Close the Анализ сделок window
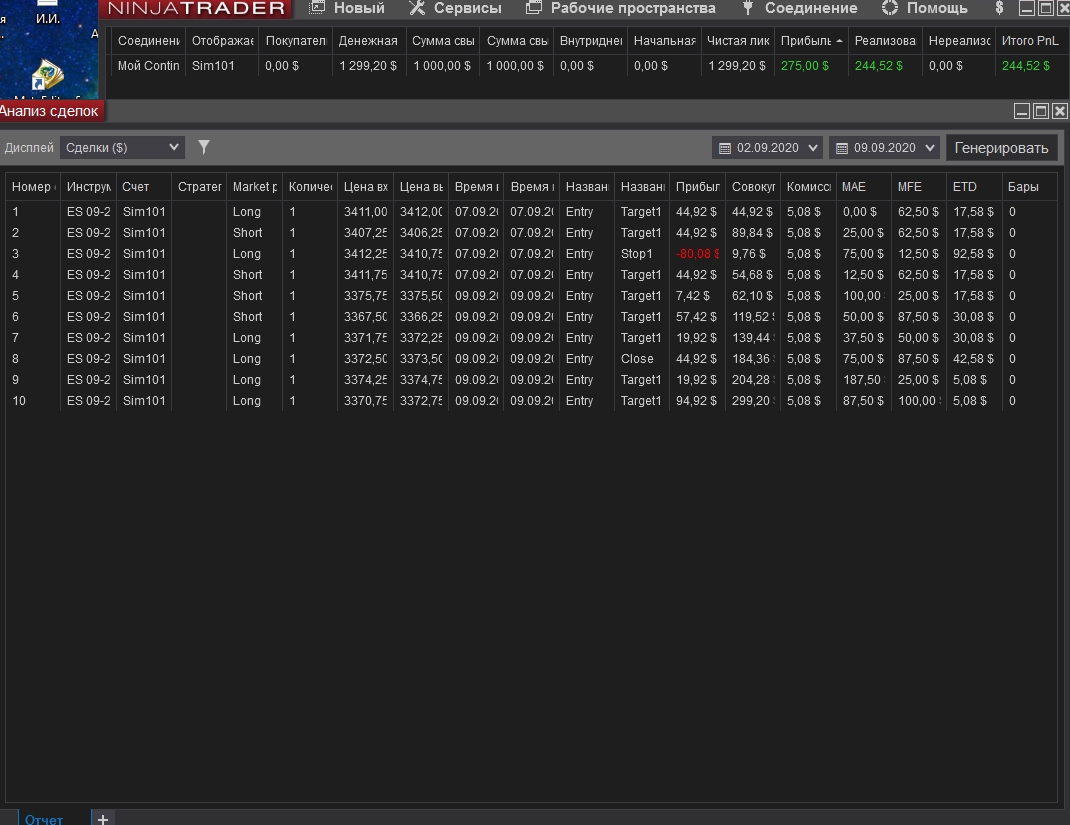This screenshot has width=1070, height=825. [1060, 111]
